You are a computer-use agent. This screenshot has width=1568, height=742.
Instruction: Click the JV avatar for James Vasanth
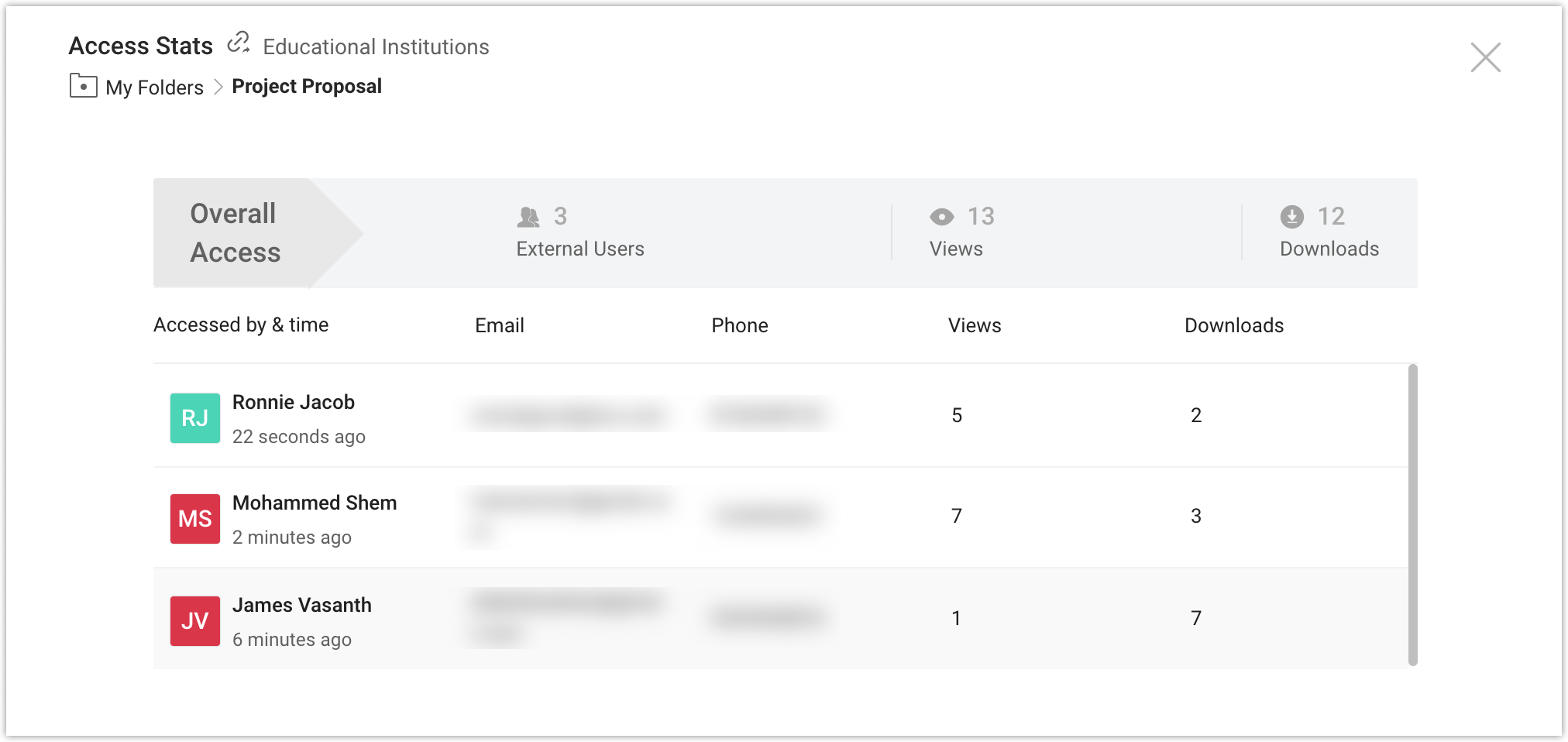tap(195, 621)
